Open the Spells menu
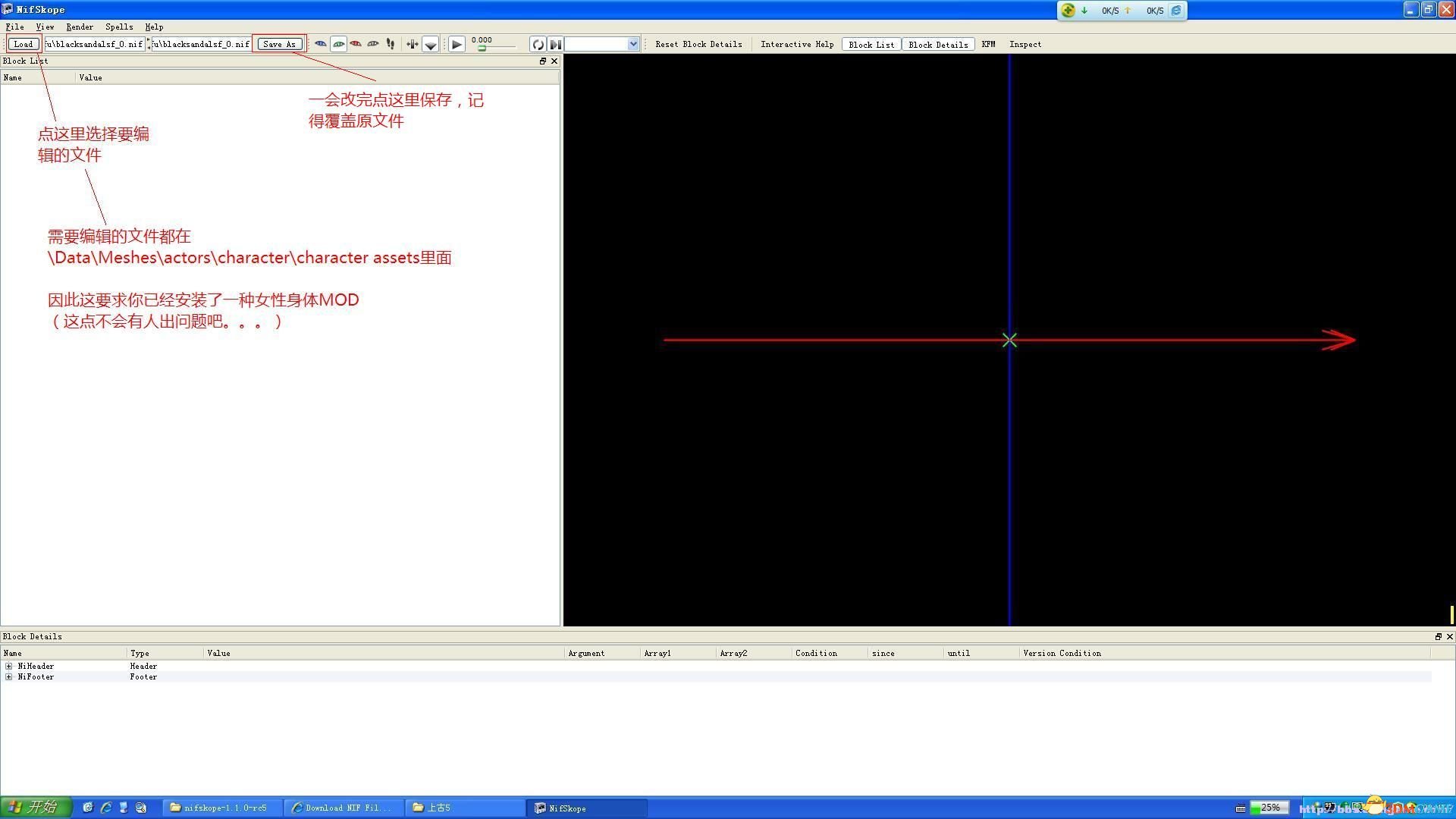This screenshot has height=819, width=1456. [119, 27]
